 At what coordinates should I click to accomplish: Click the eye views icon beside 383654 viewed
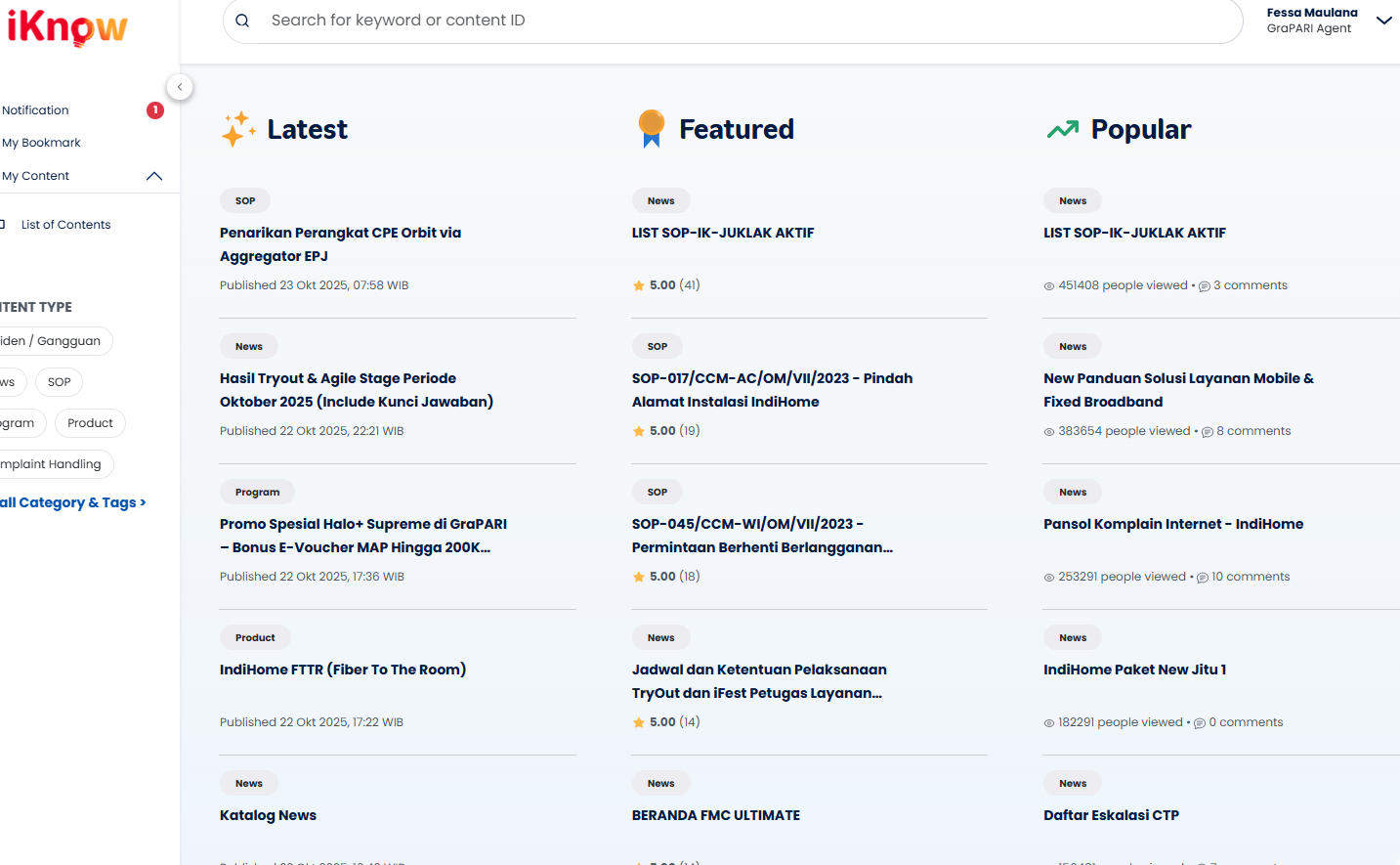pos(1049,432)
